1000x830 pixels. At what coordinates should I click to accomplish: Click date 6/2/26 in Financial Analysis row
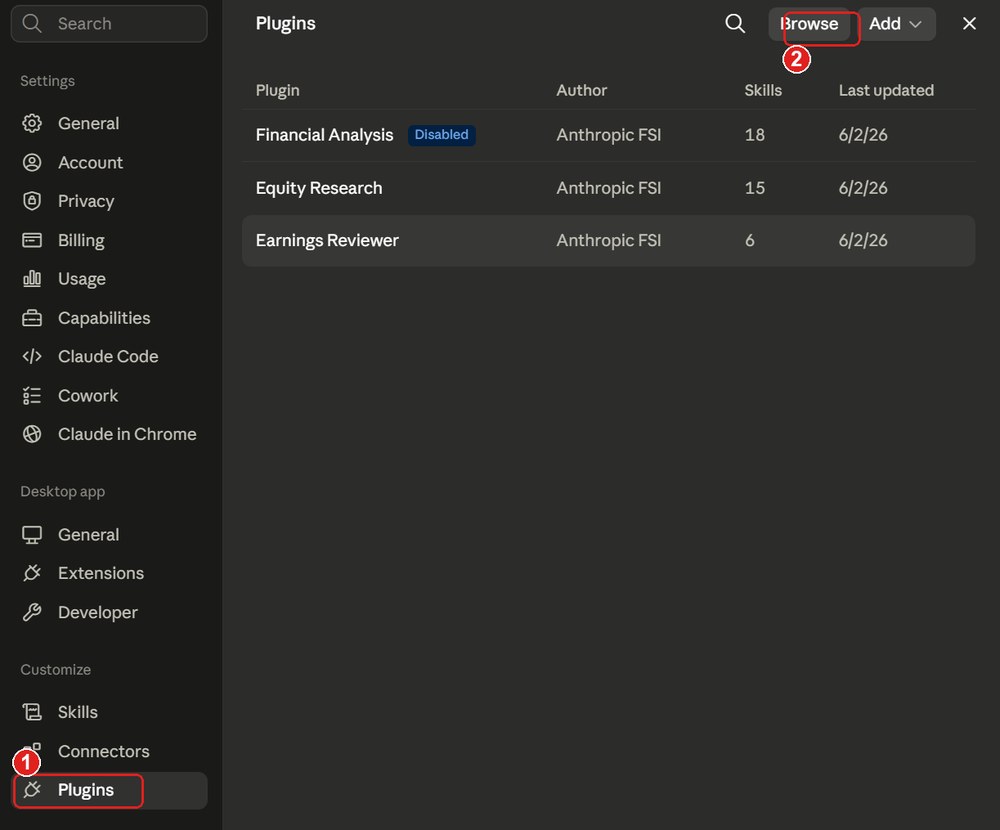[x=863, y=135]
